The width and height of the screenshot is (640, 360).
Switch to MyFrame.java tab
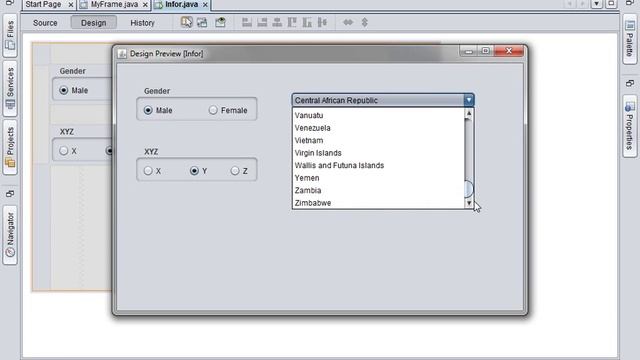click(x=114, y=4)
